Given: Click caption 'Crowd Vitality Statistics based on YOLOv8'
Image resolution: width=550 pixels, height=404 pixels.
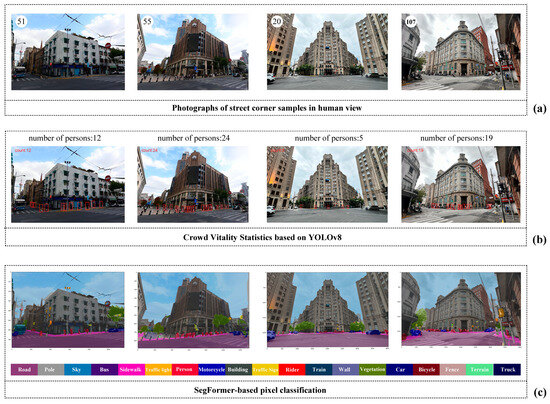Looking at the screenshot, I should [x=262, y=237].
